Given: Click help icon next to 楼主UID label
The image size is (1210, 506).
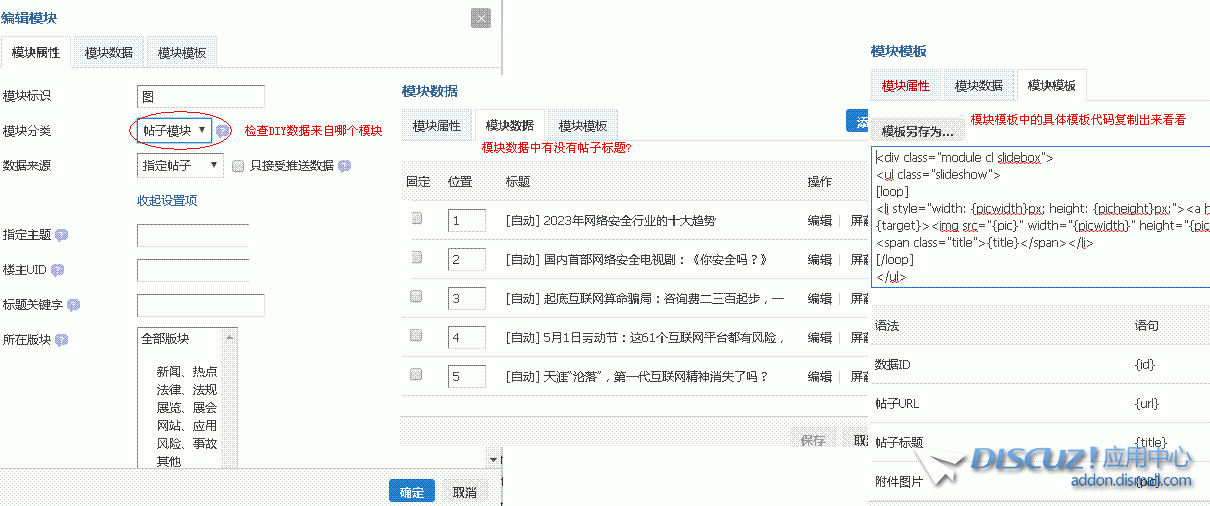Looking at the screenshot, I should click(x=57, y=271).
